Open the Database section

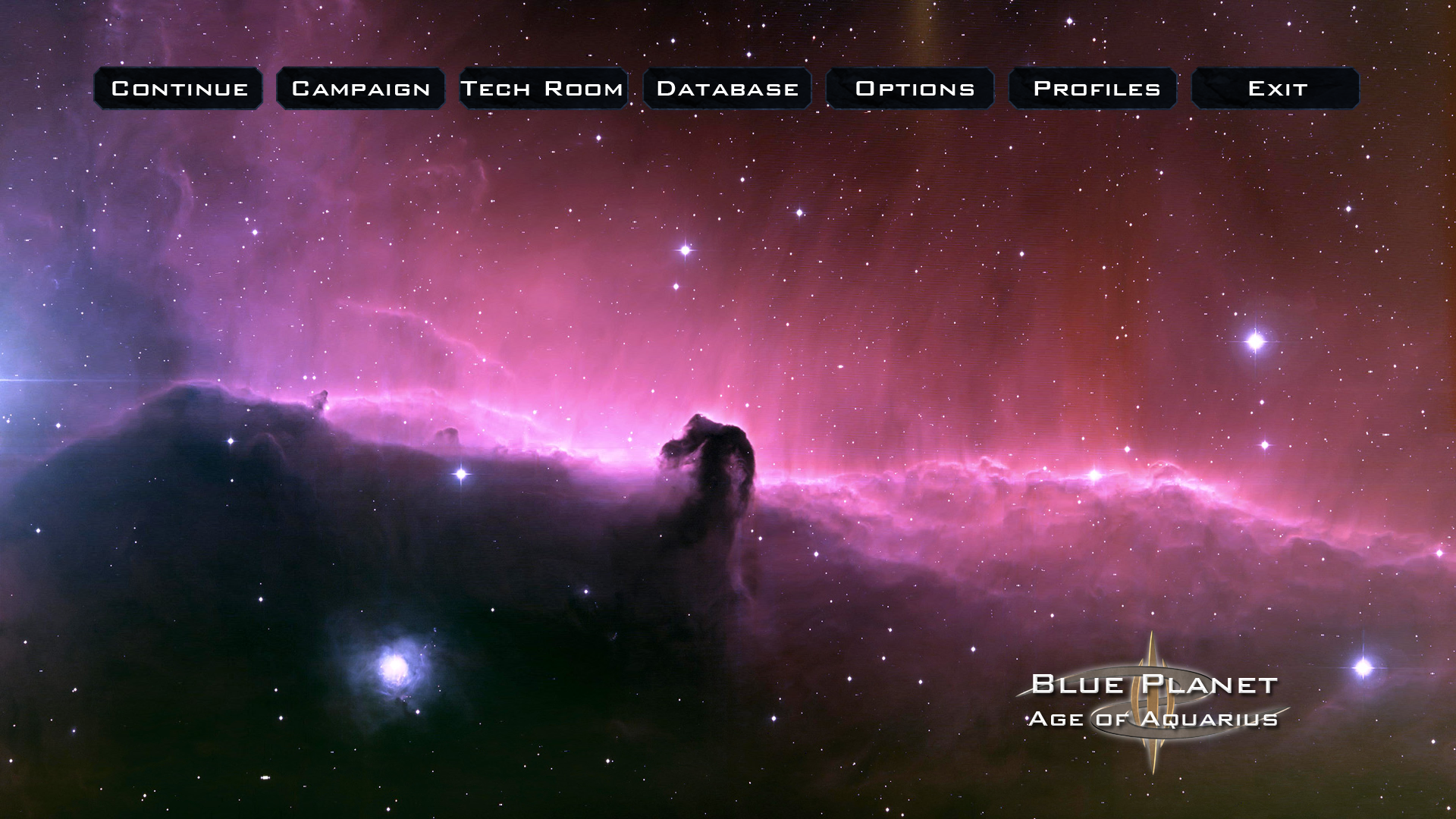727,89
